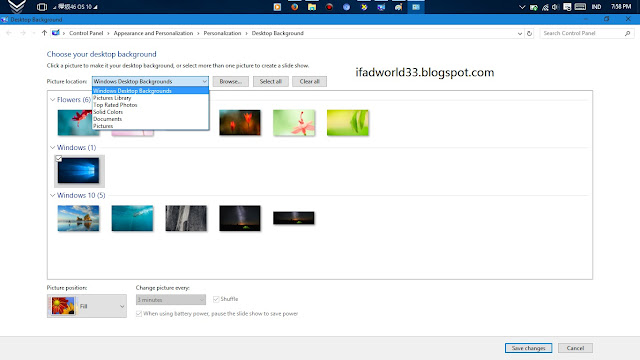Toggle the Shuffle checkbox
The width and height of the screenshot is (640, 360).
tap(216, 299)
